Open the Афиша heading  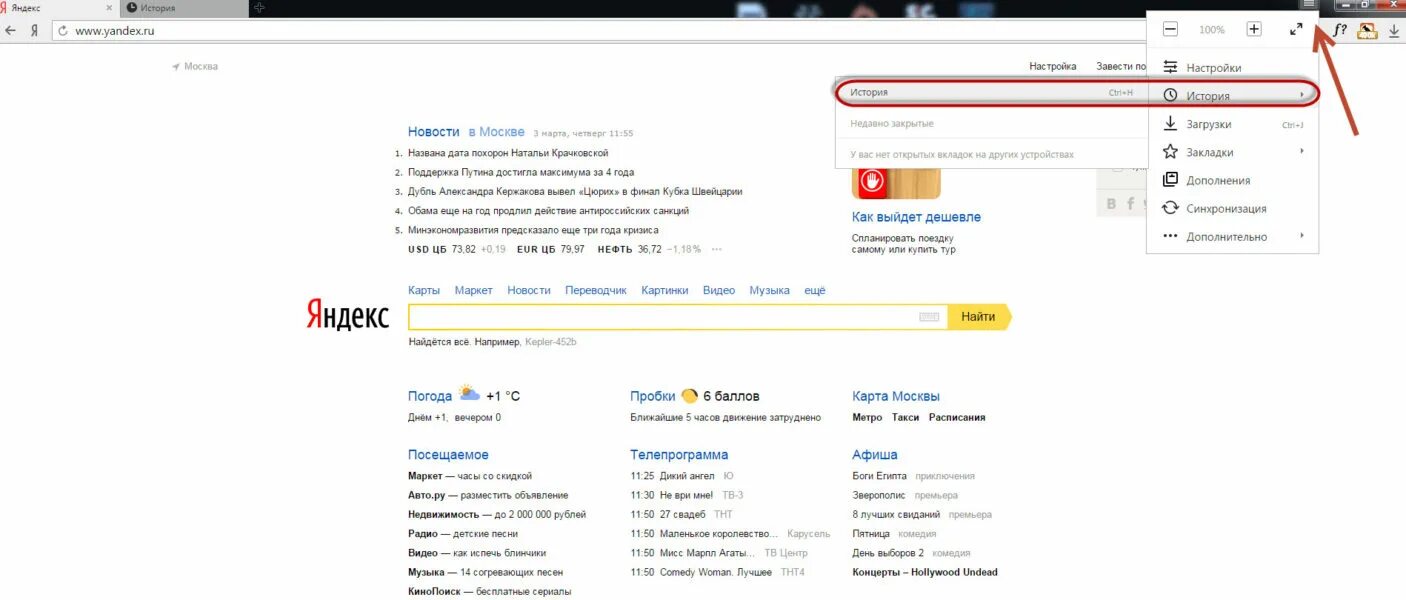(x=875, y=455)
